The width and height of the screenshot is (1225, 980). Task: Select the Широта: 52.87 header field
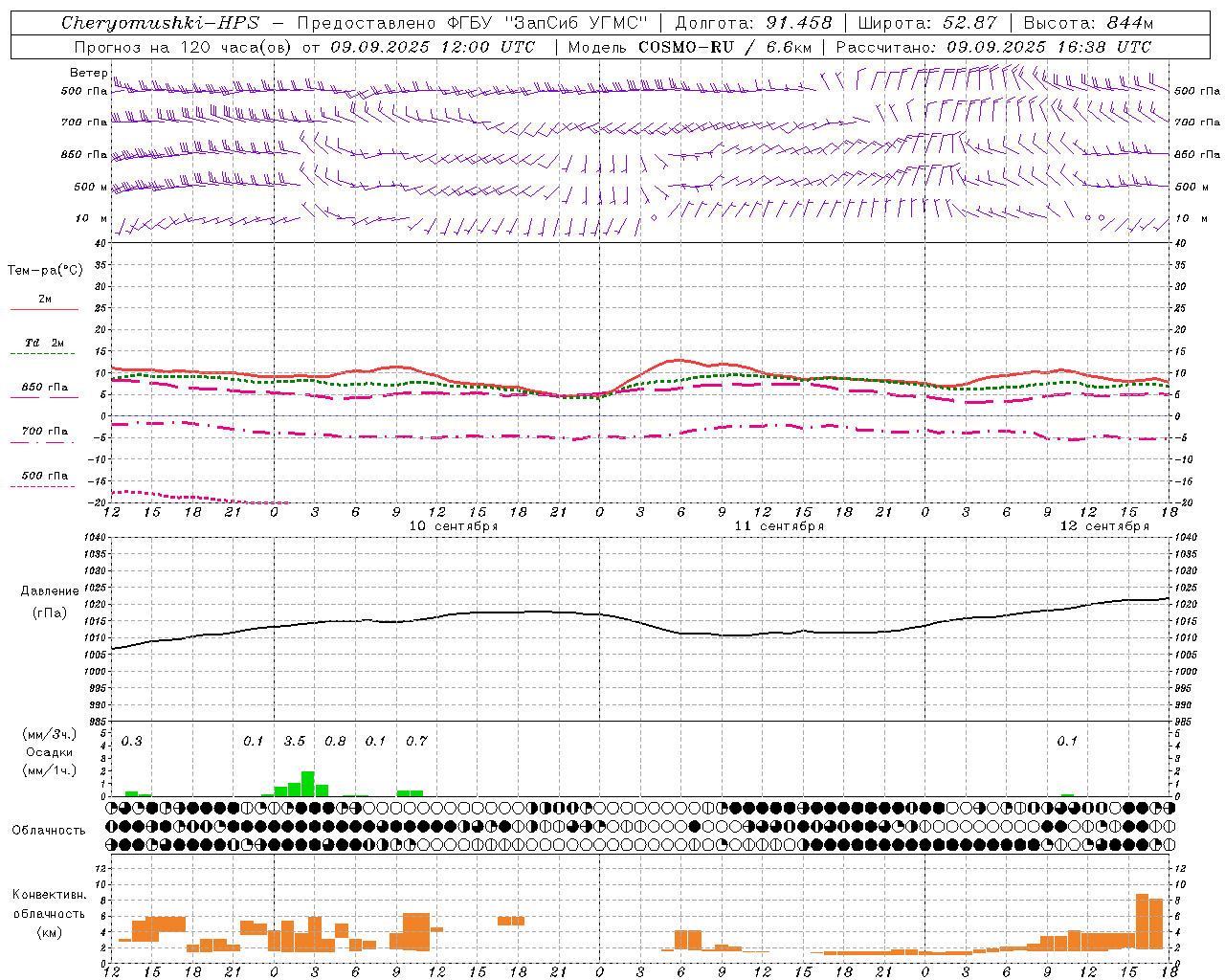coord(927,23)
